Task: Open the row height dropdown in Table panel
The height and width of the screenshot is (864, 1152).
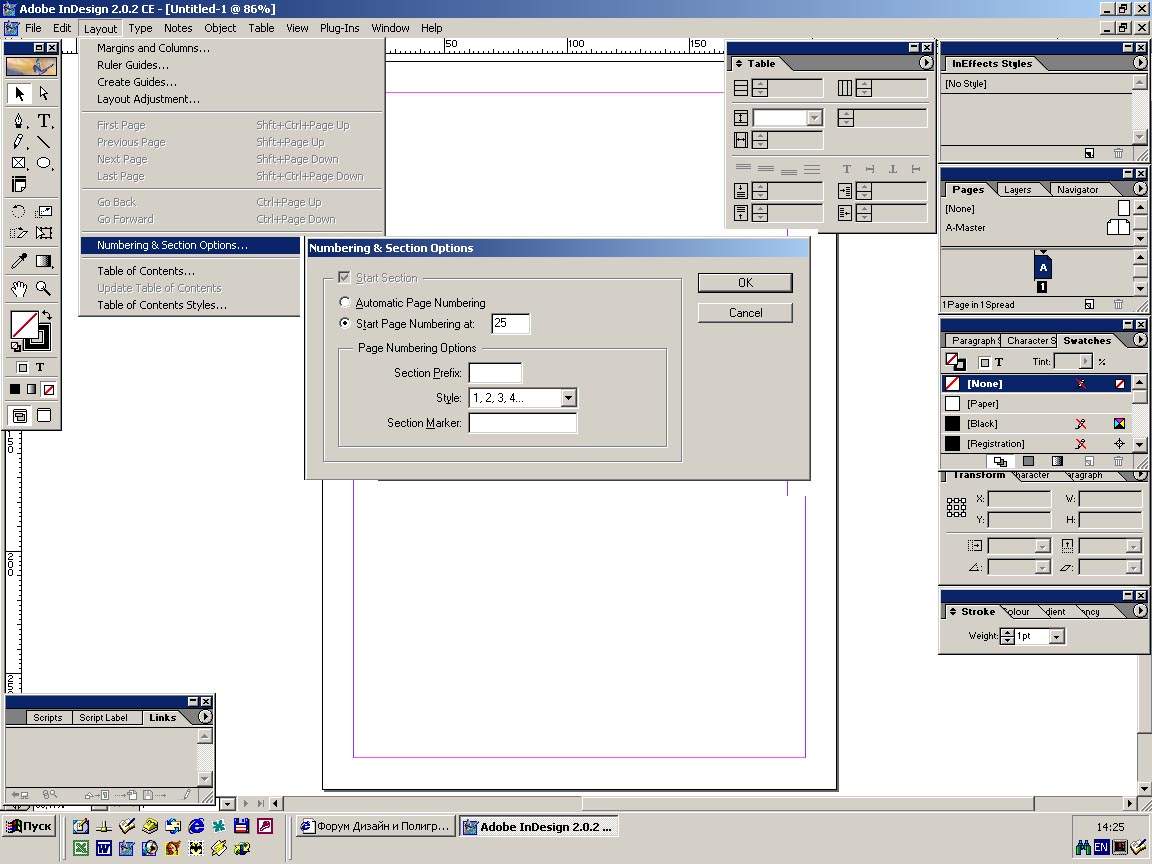Action: click(814, 118)
